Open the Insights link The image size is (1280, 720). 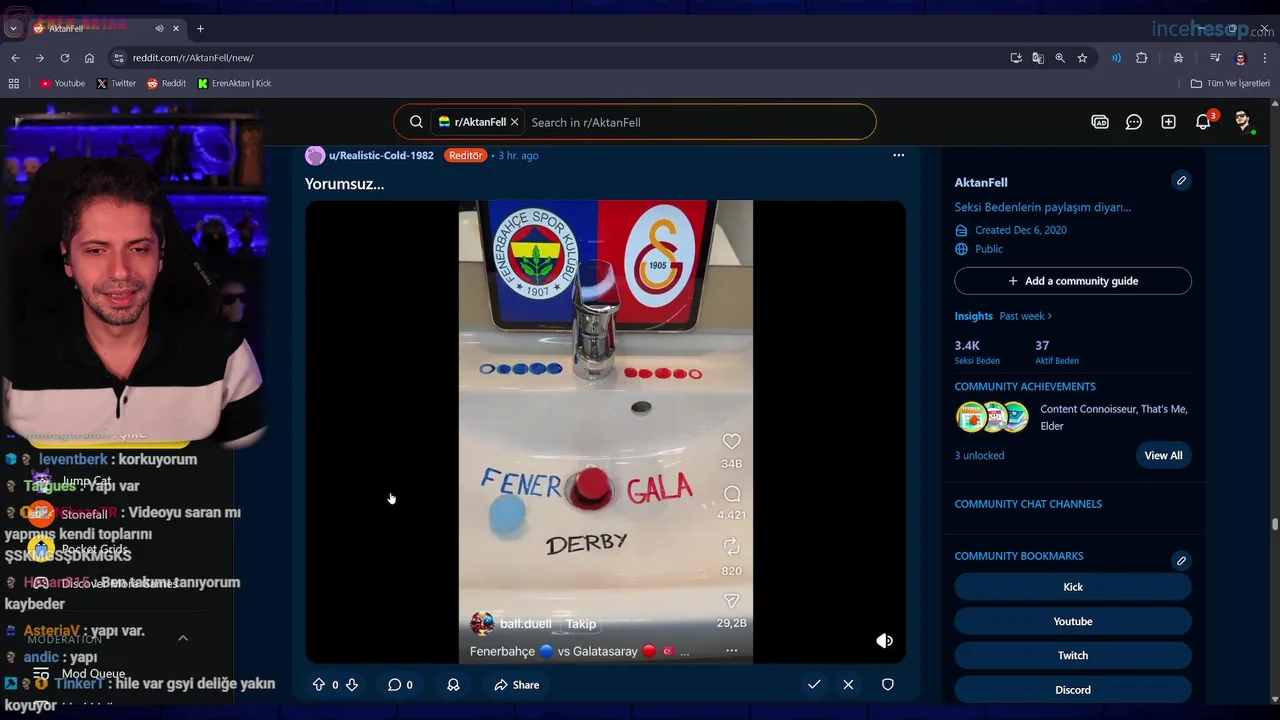[x=973, y=316]
